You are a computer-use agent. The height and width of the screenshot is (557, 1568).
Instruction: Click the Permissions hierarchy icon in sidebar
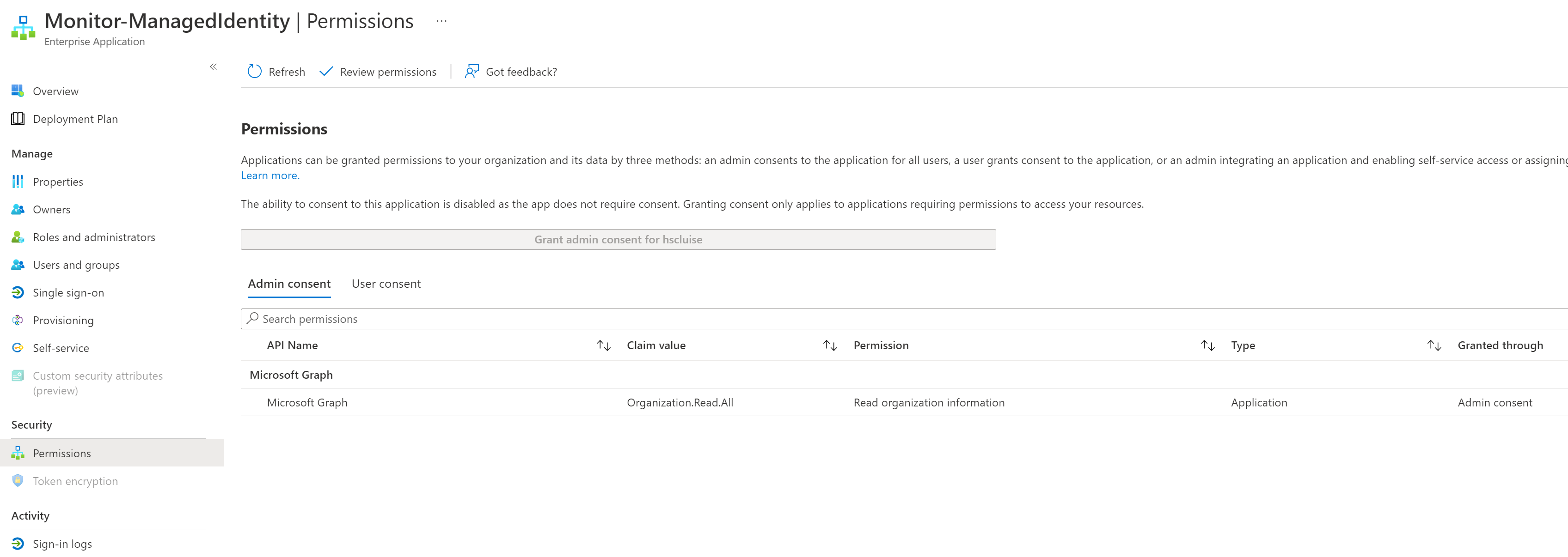point(18,453)
